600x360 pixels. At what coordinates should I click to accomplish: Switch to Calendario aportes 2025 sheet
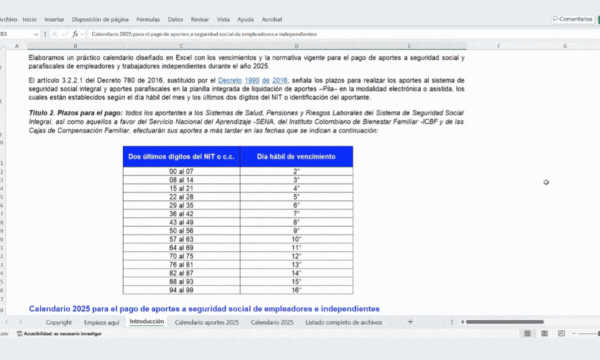(207, 322)
